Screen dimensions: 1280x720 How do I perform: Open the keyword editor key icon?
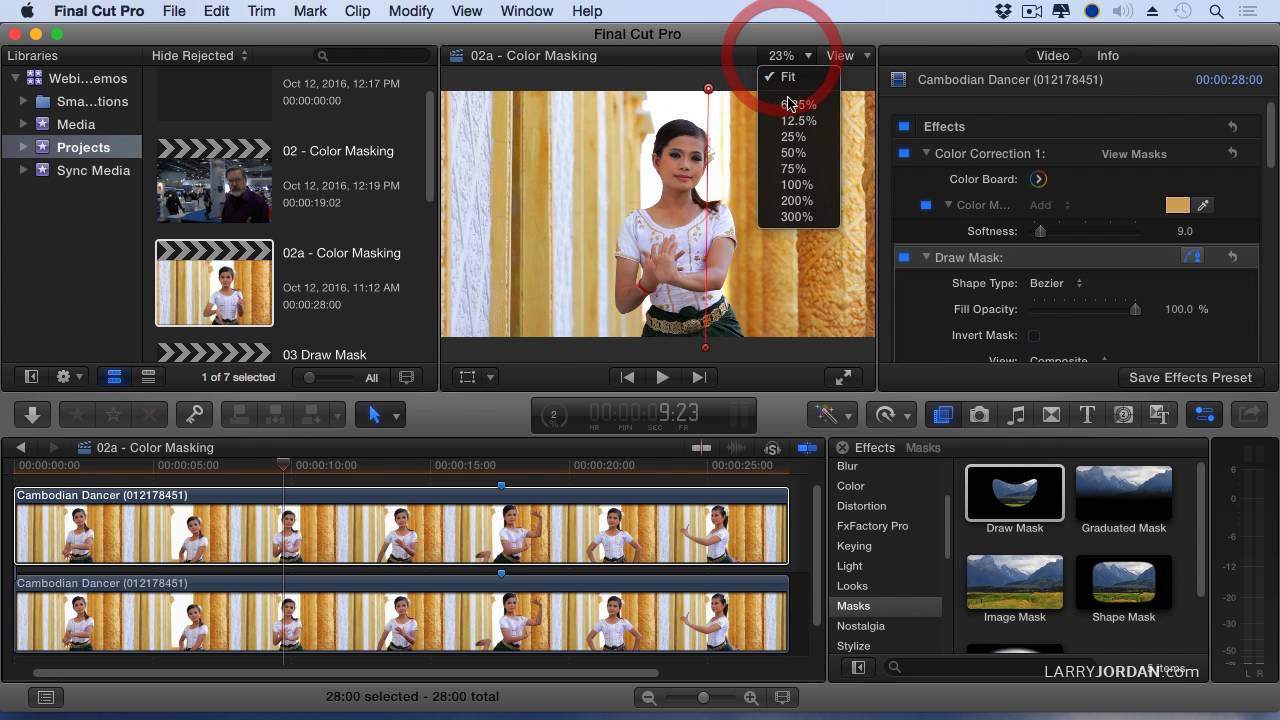pos(195,414)
